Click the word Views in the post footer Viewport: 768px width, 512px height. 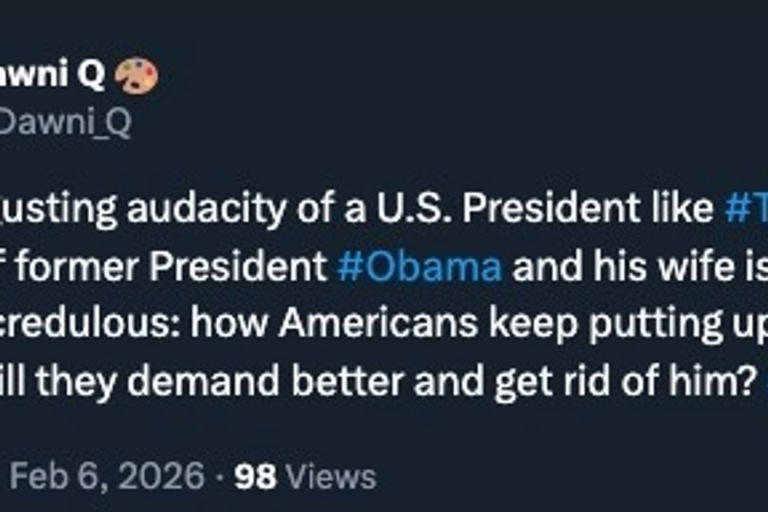click(x=331, y=476)
